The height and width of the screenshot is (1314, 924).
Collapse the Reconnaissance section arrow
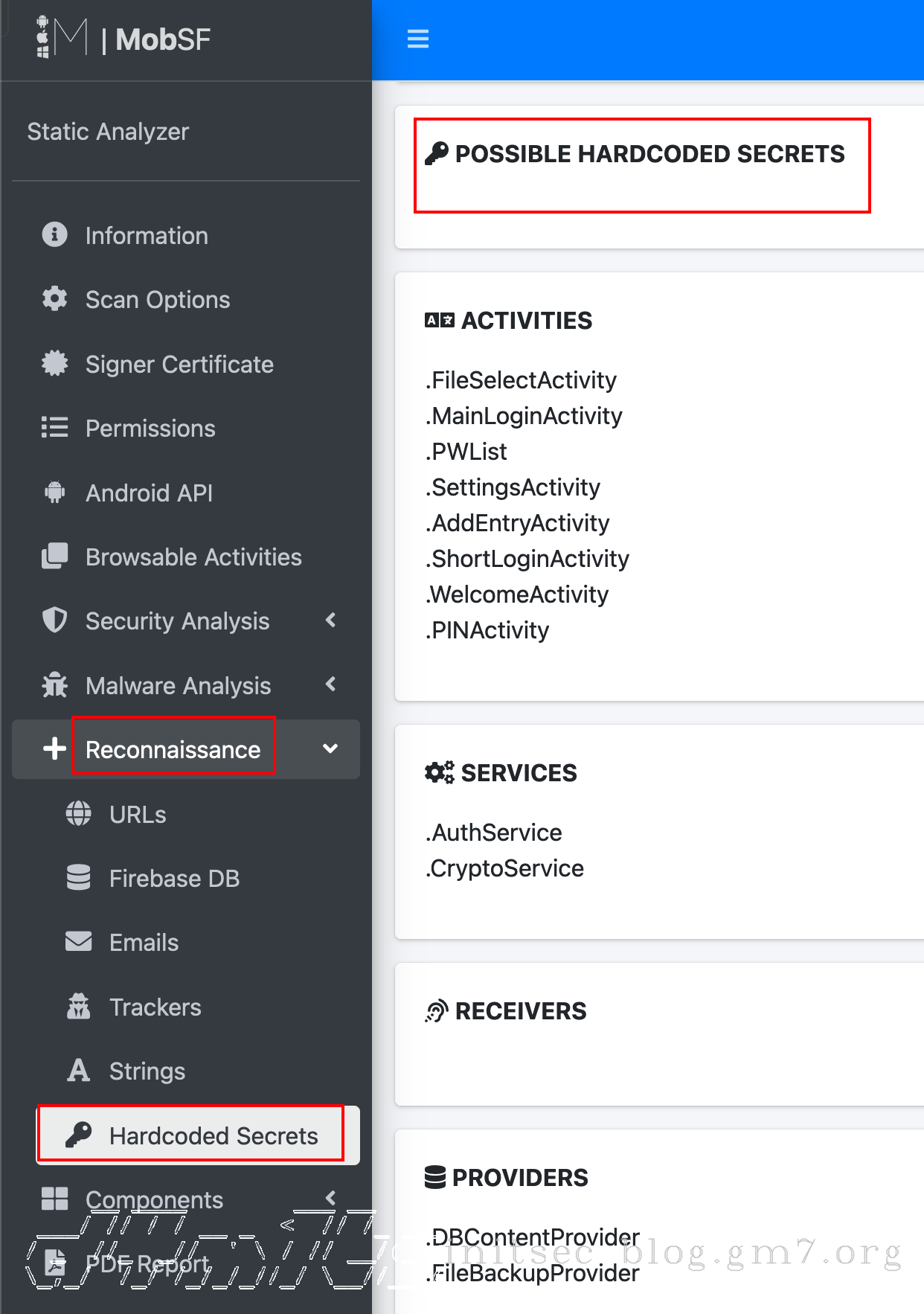tap(331, 749)
